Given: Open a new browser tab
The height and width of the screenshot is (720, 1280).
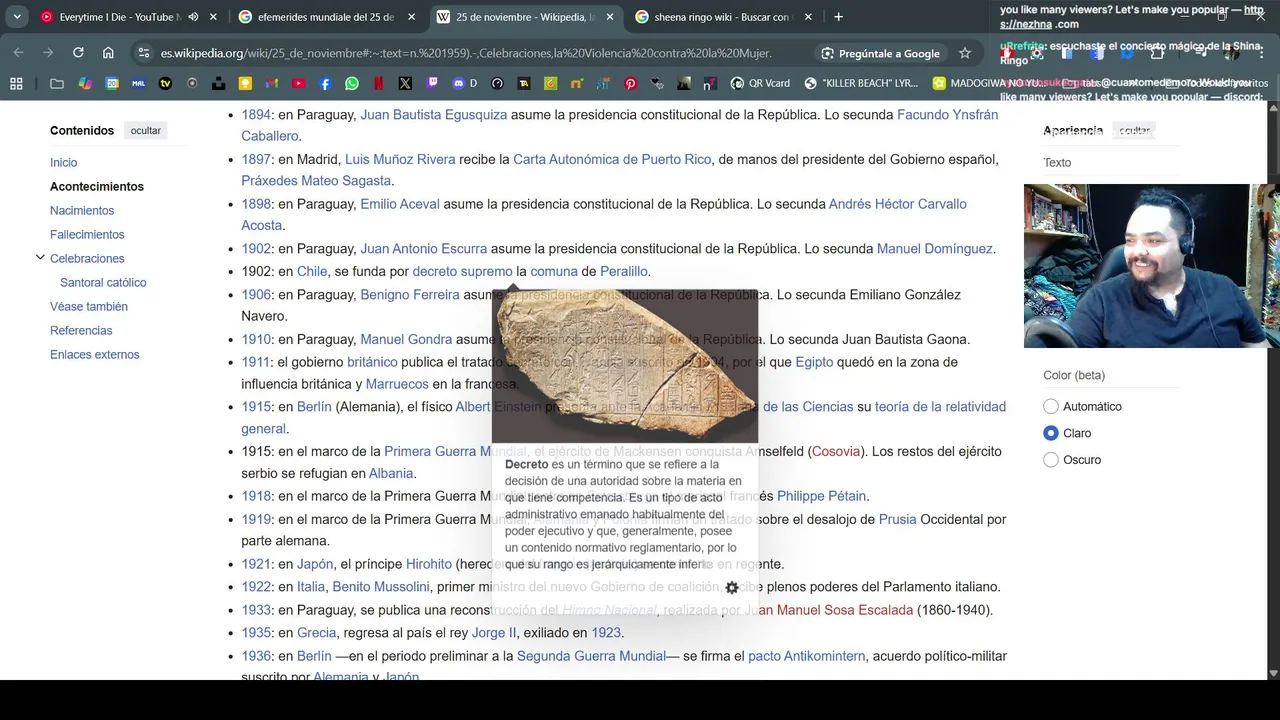Looking at the screenshot, I should 838,17.
